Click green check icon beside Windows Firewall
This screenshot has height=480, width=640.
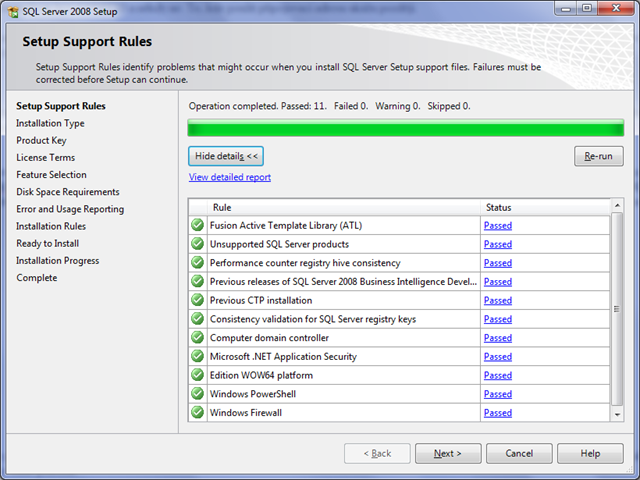(197, 413)
